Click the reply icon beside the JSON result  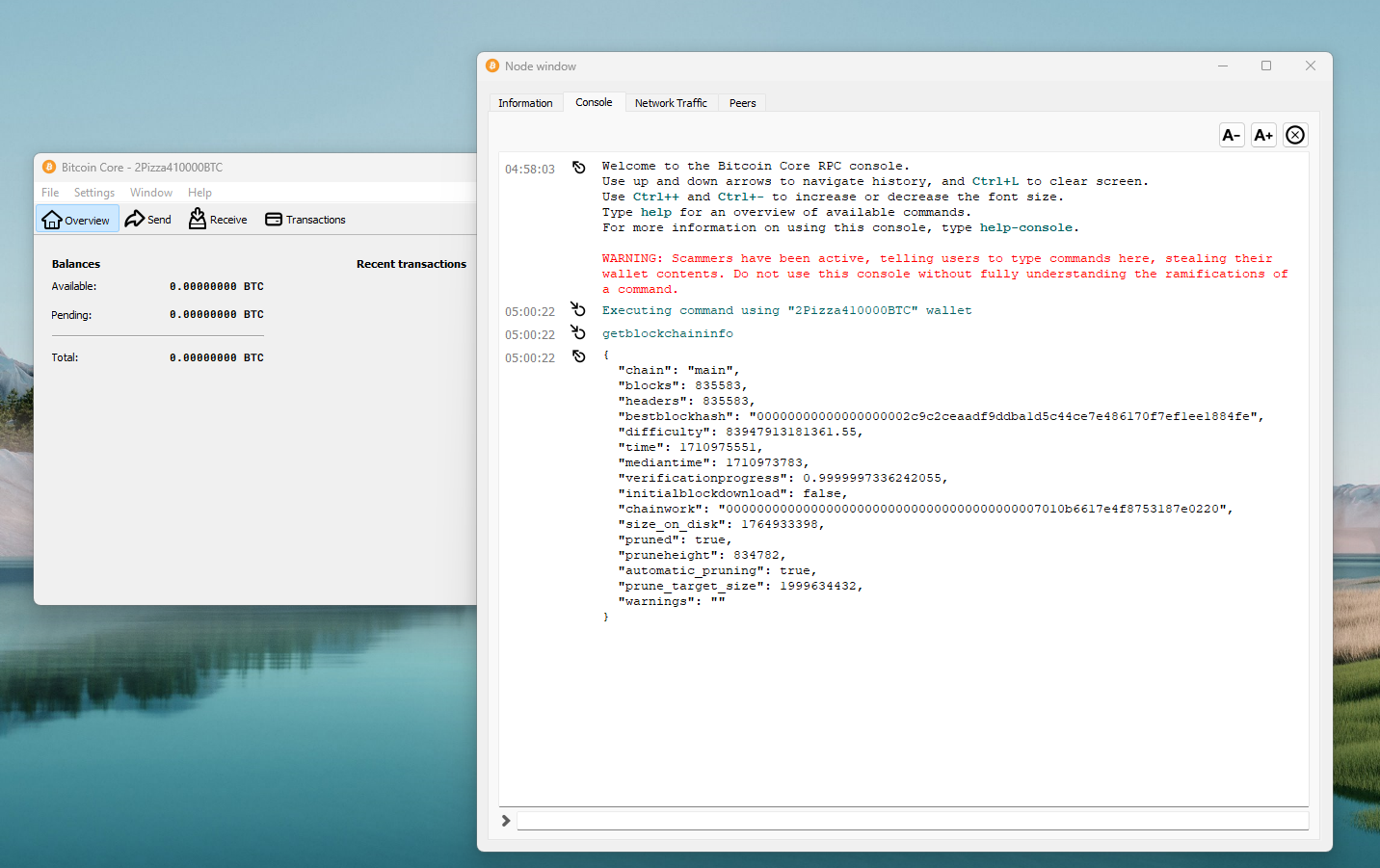578,356
